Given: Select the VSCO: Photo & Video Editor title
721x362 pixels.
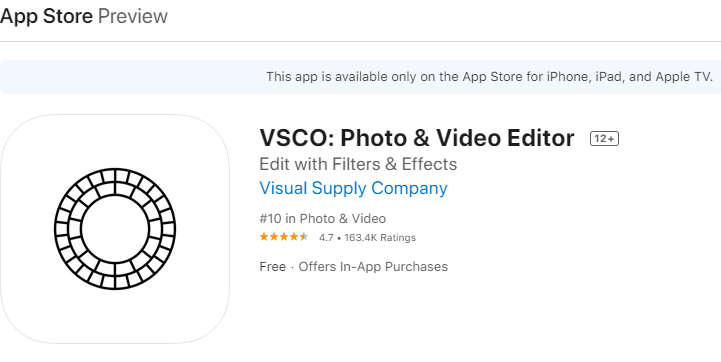Looking at the screenshot, I should click(x=417, y=138).
